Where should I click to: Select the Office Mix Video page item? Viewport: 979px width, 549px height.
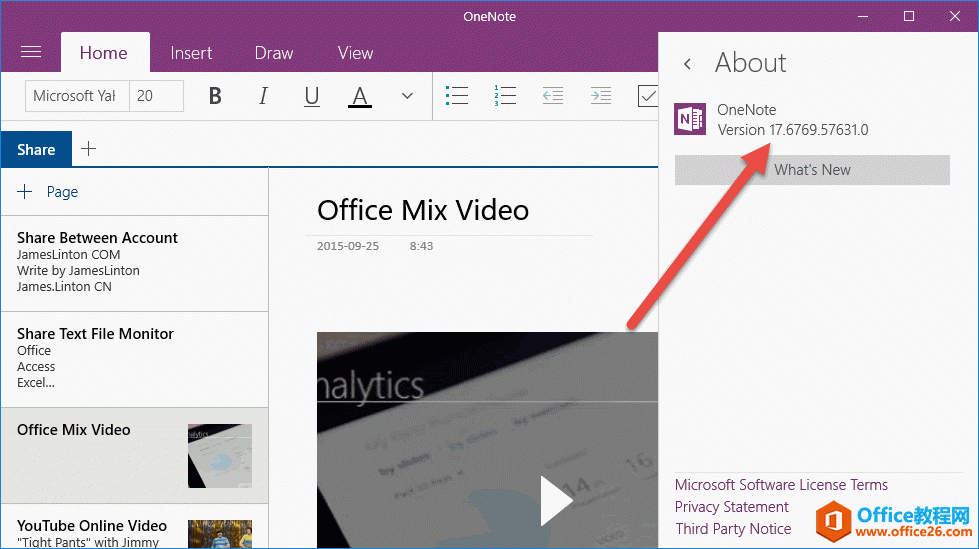point(135,455)
